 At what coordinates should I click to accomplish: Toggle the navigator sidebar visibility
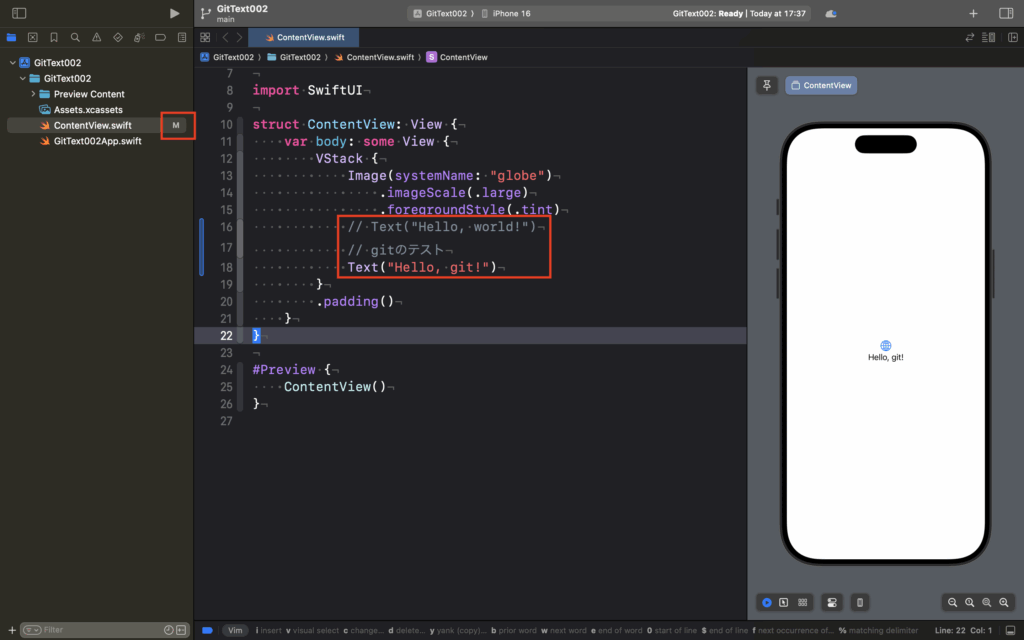click(x=19, y=13)
